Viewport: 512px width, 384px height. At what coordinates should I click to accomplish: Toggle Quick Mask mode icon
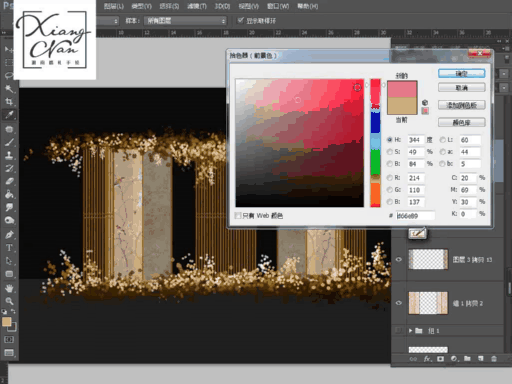[9, 339]
